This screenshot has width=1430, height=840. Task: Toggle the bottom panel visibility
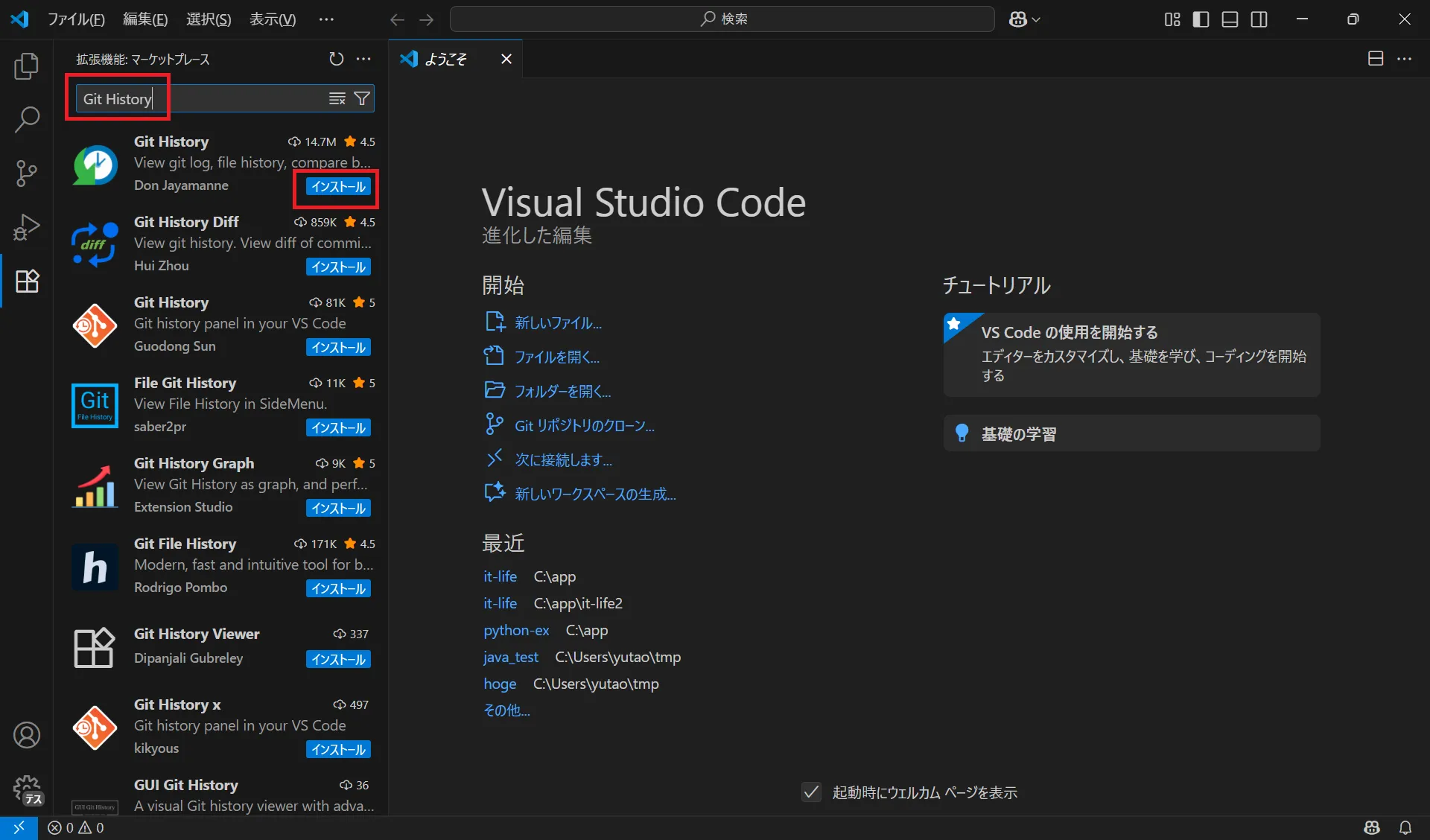click(x=1230, y=19)
